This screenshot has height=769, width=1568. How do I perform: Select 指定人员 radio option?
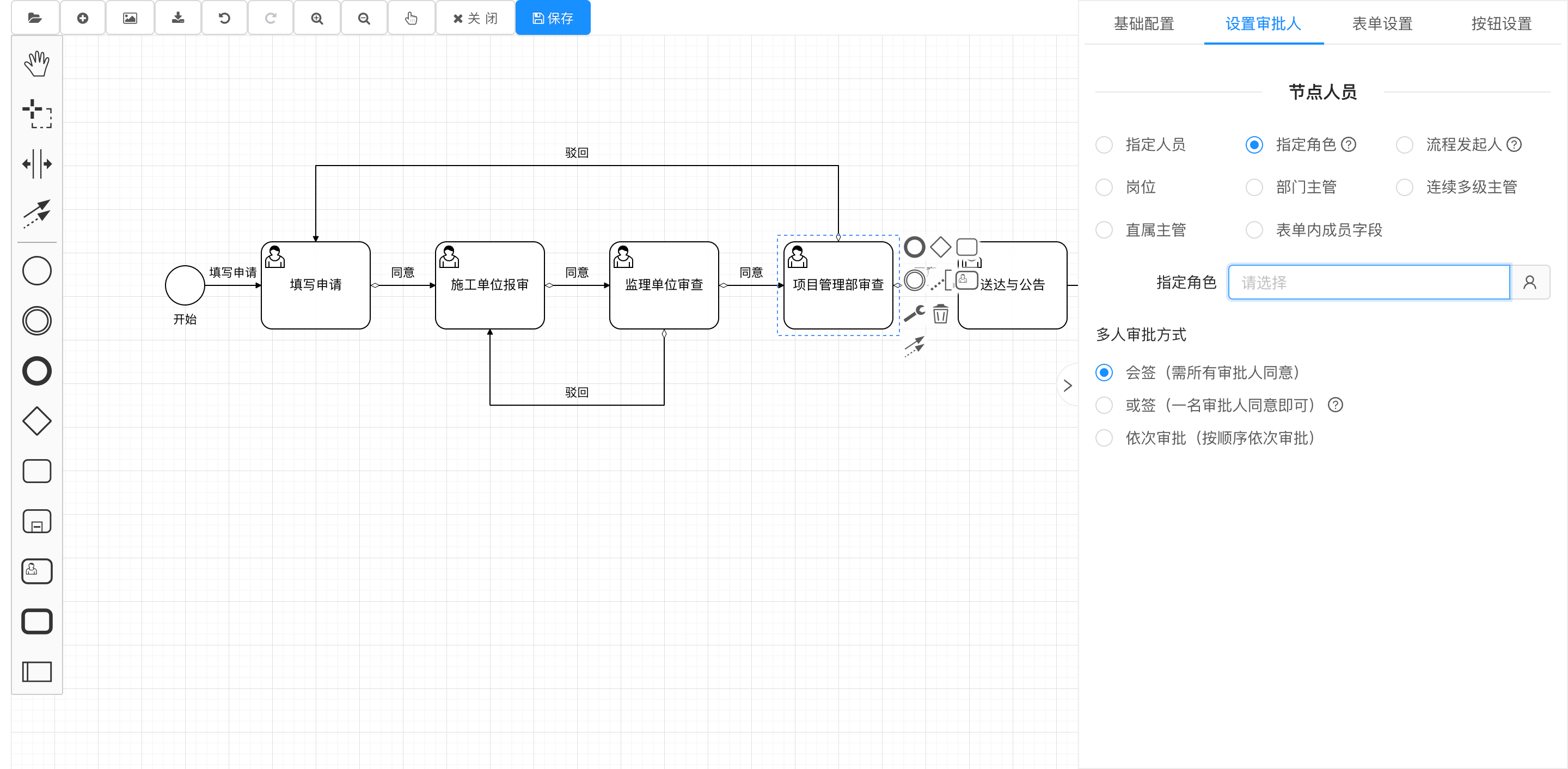[1104, 145]
